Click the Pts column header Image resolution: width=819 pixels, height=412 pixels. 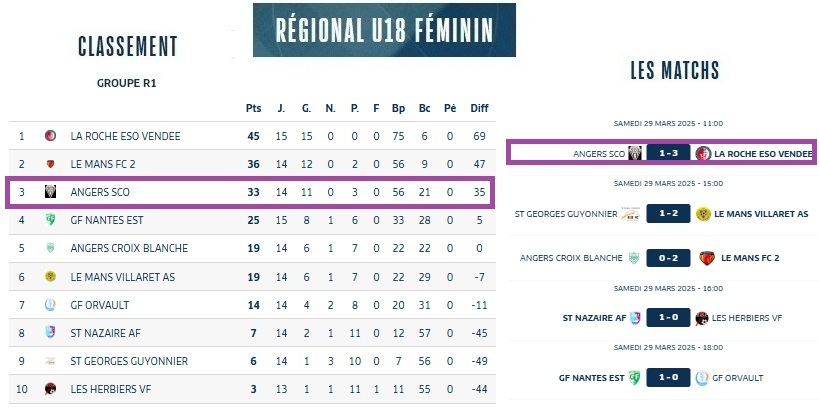253,108
